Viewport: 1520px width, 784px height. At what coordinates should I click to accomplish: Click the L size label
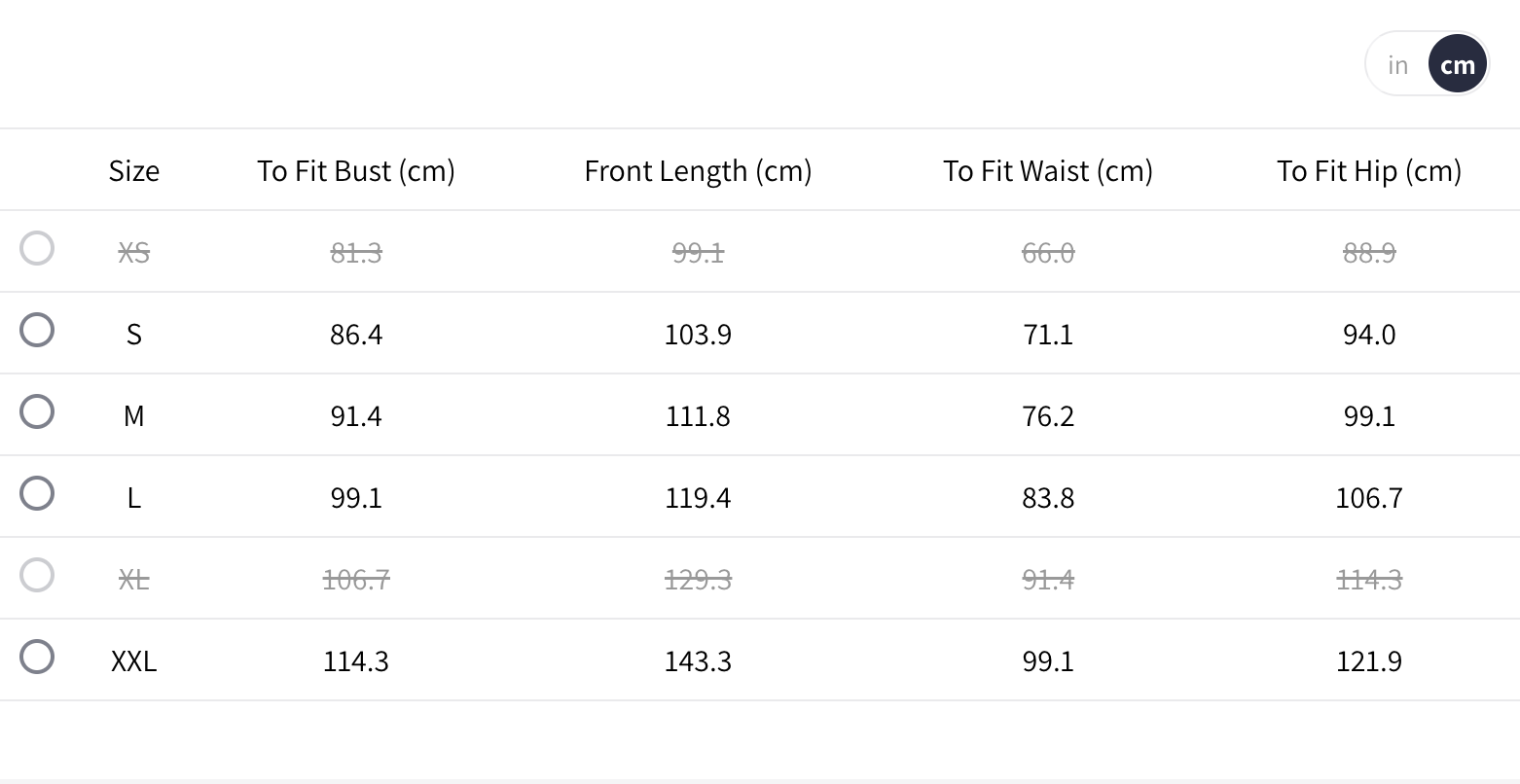click(134, 498)
